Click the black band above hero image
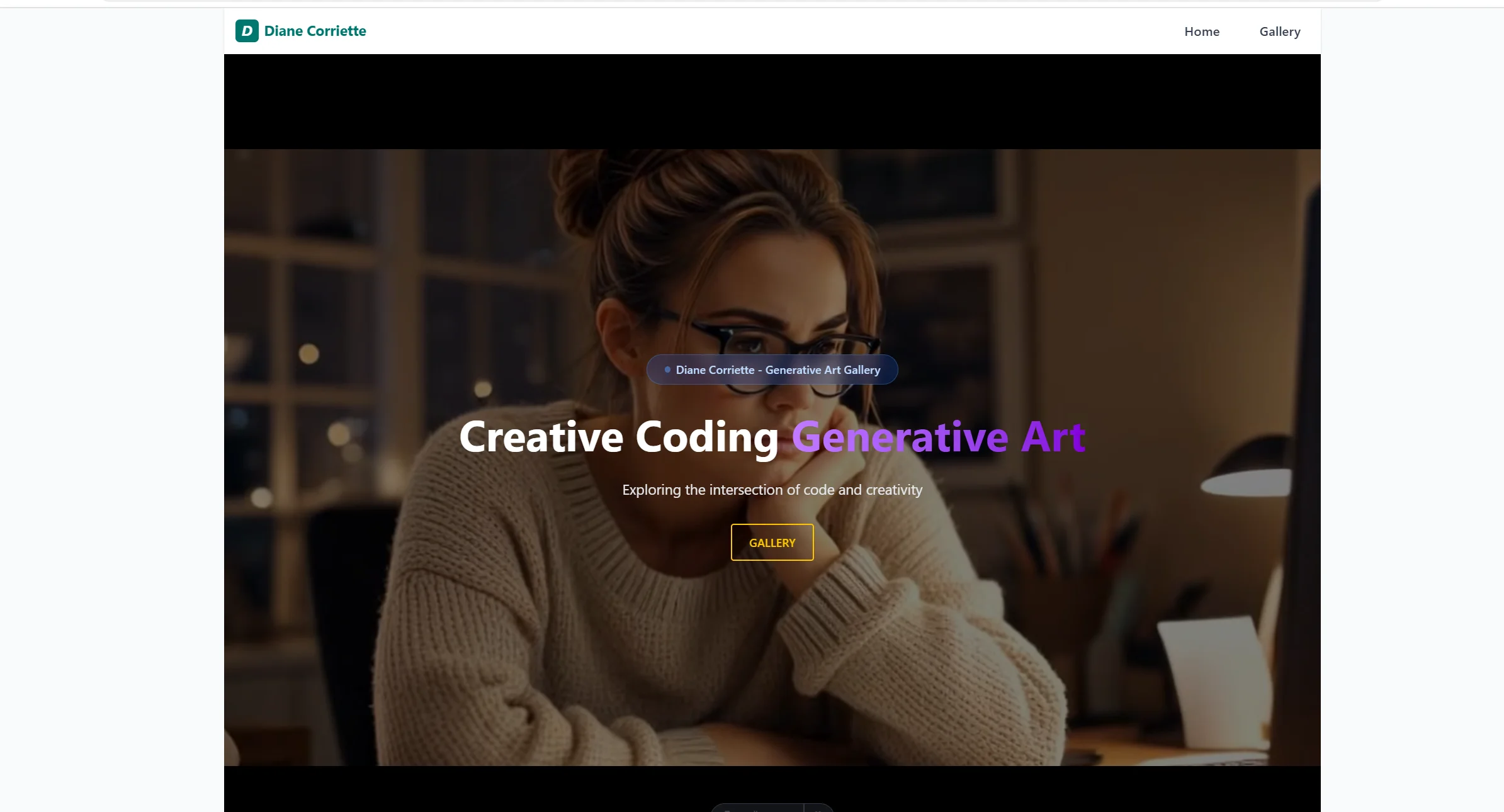 tap(772, 101)
